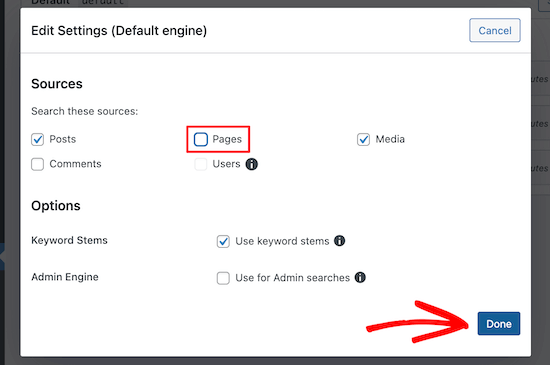Image resolution: width=550 pixels, height=365 pixels.
Task: Click the 'Keyword Stems' row label
Action: (x=69, y=240)
